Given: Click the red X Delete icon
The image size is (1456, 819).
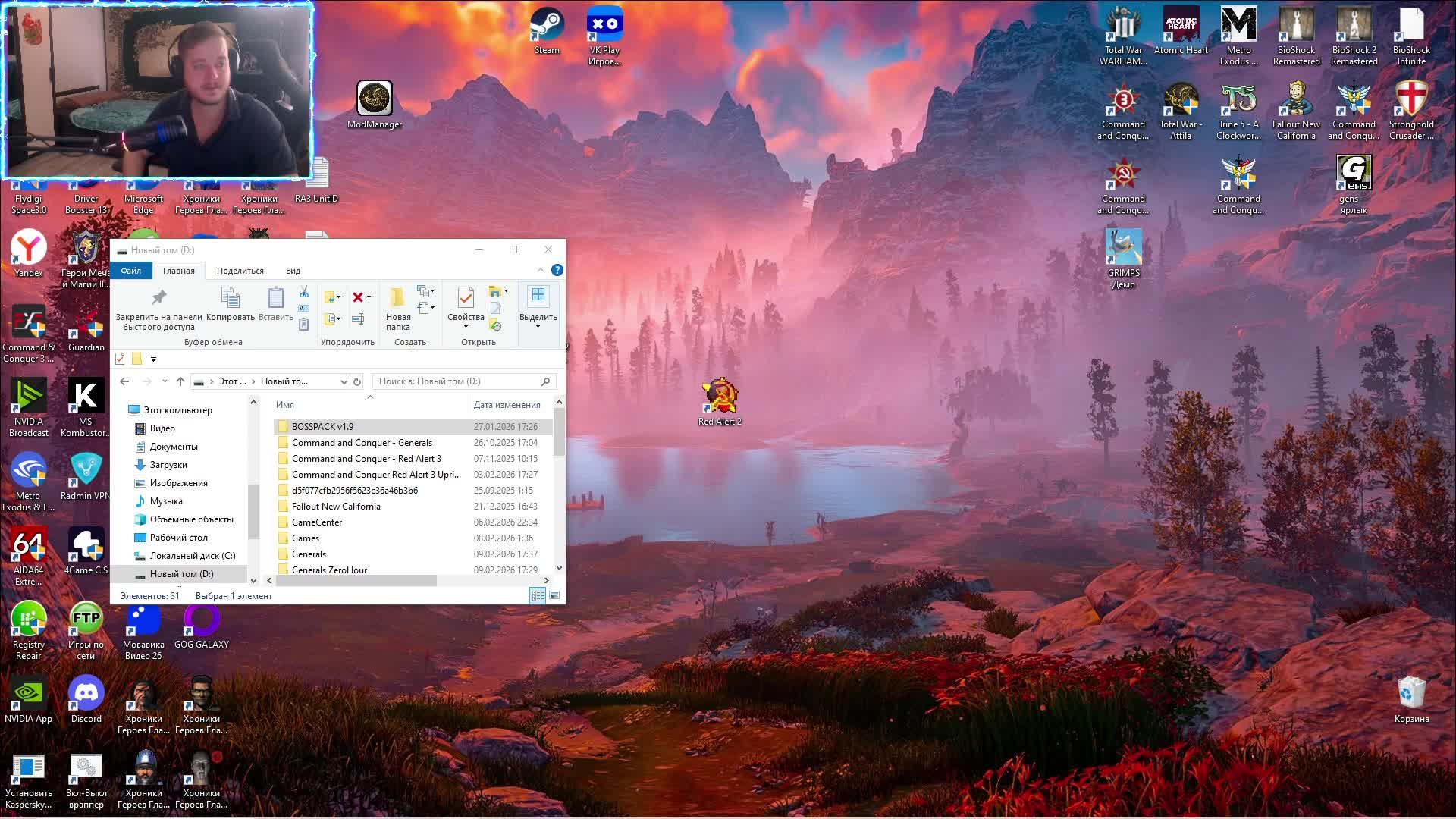Looking at the screenshot, I should click(x=358, y=297).
